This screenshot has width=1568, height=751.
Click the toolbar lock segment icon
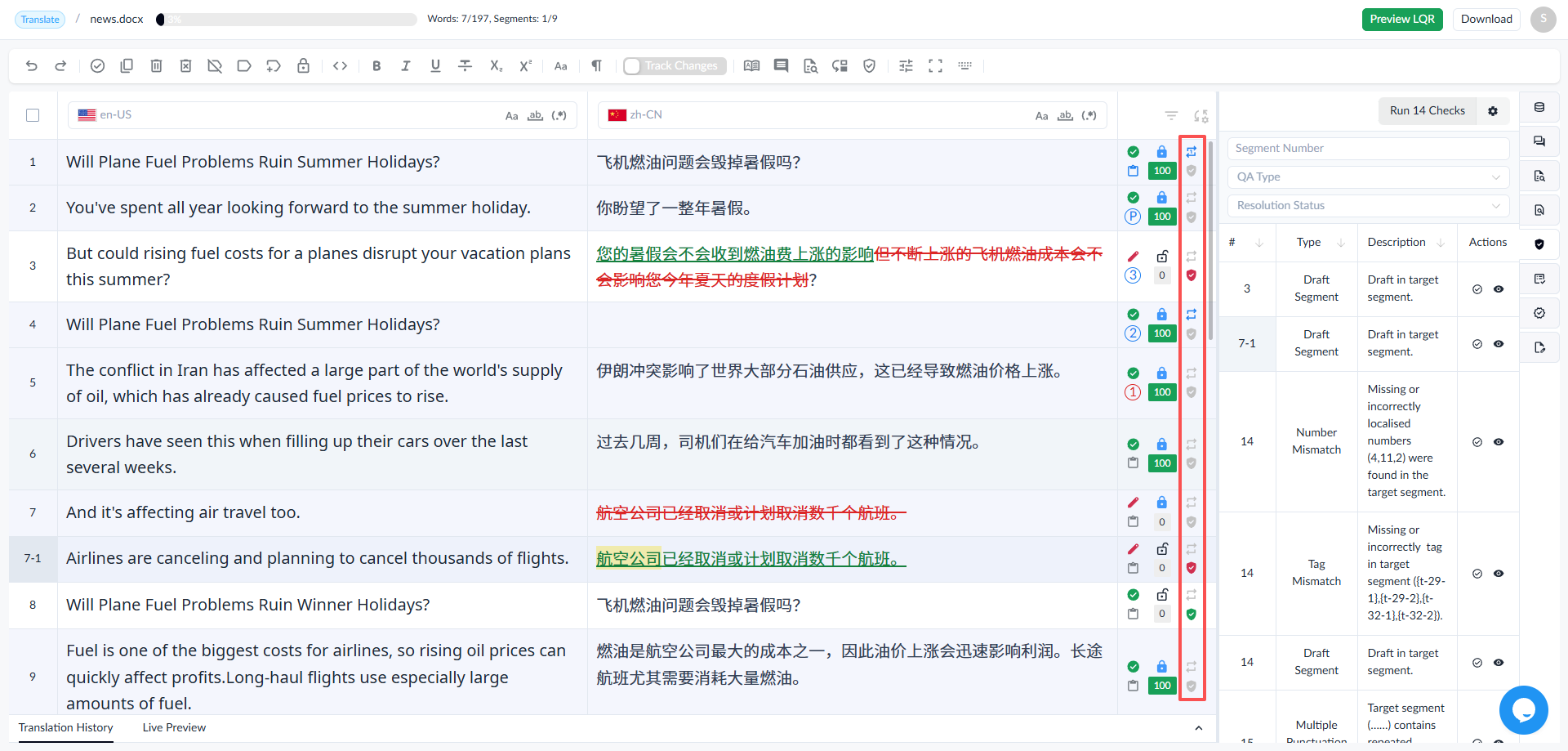click(x=303, y=66)
